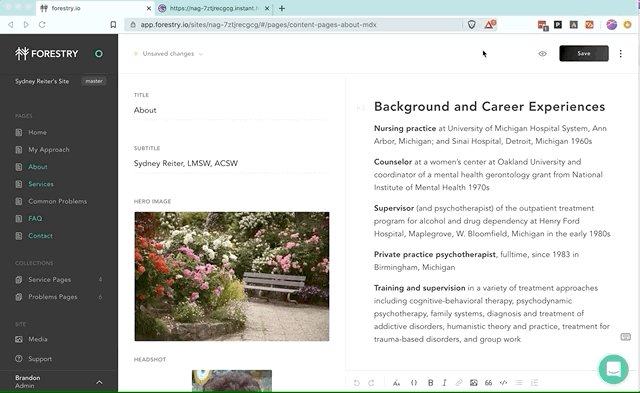Insert a link with the chain icon

(459, 383)
